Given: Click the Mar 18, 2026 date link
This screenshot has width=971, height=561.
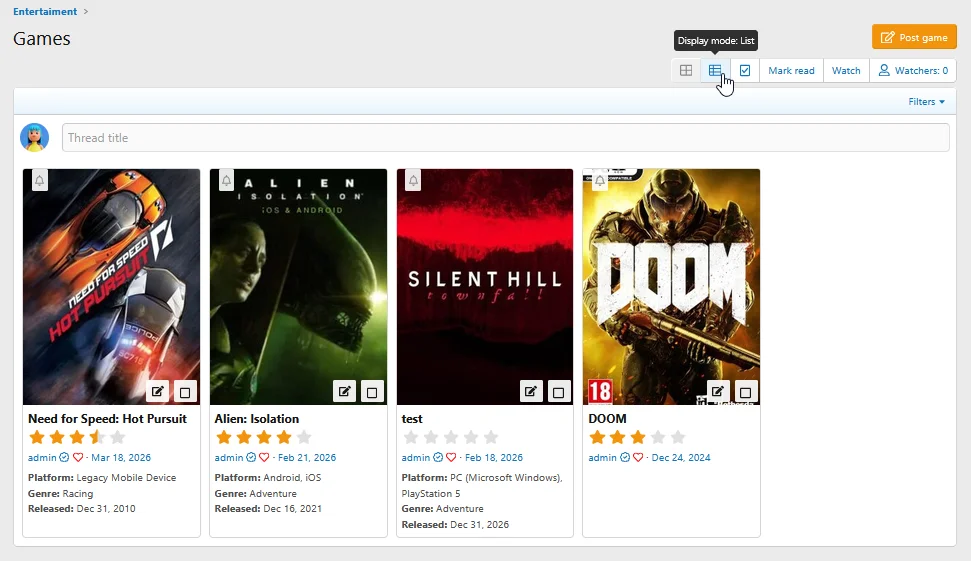Looking at the screenshot, I should coord(121,458).
